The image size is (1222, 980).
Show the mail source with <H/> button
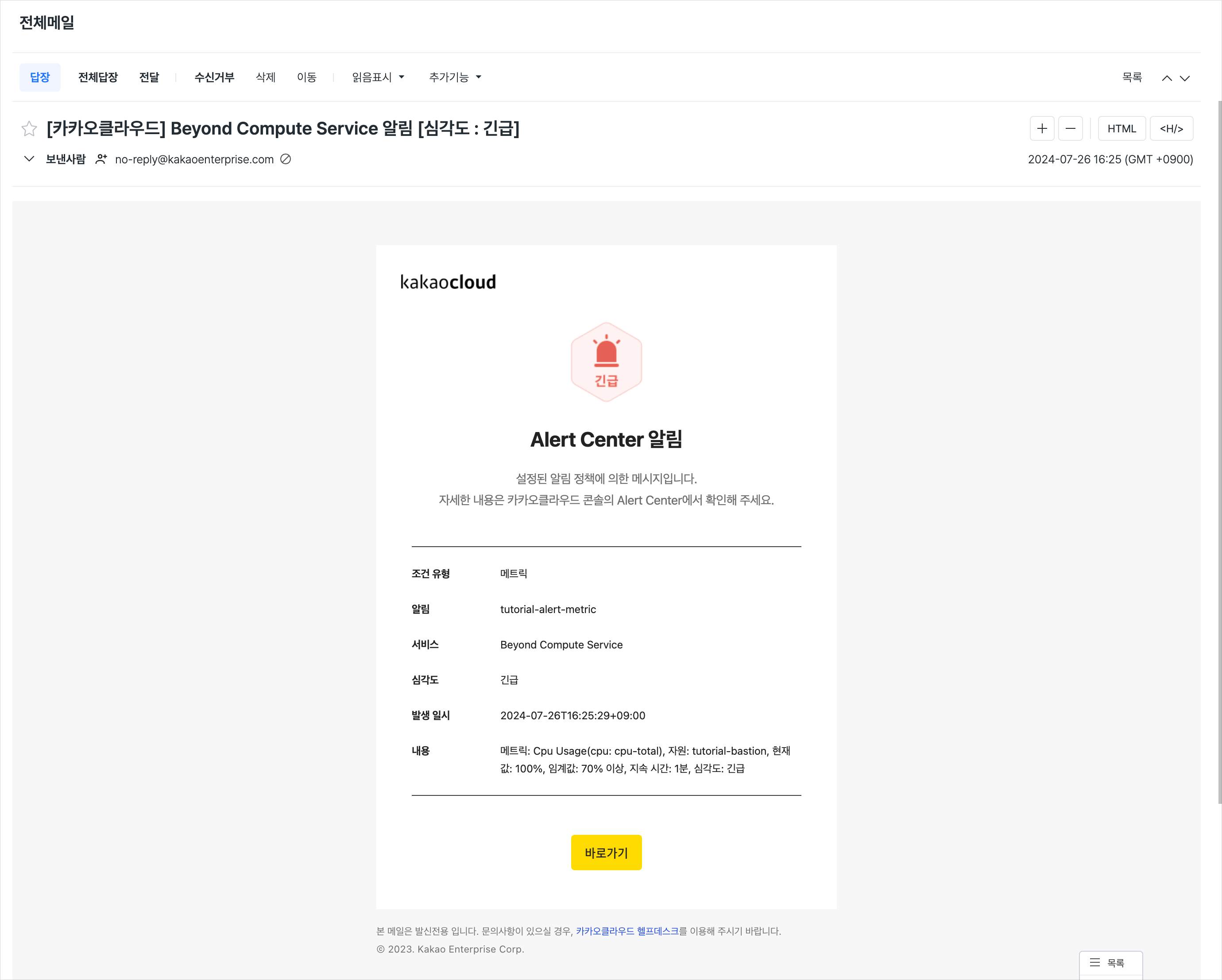point(1171,129)
